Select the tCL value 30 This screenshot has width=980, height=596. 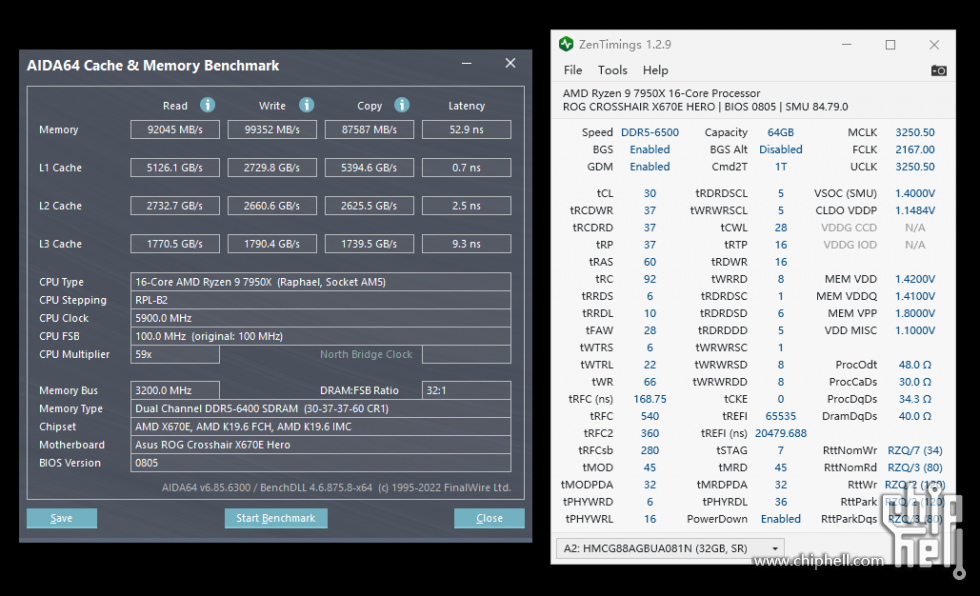650,194
